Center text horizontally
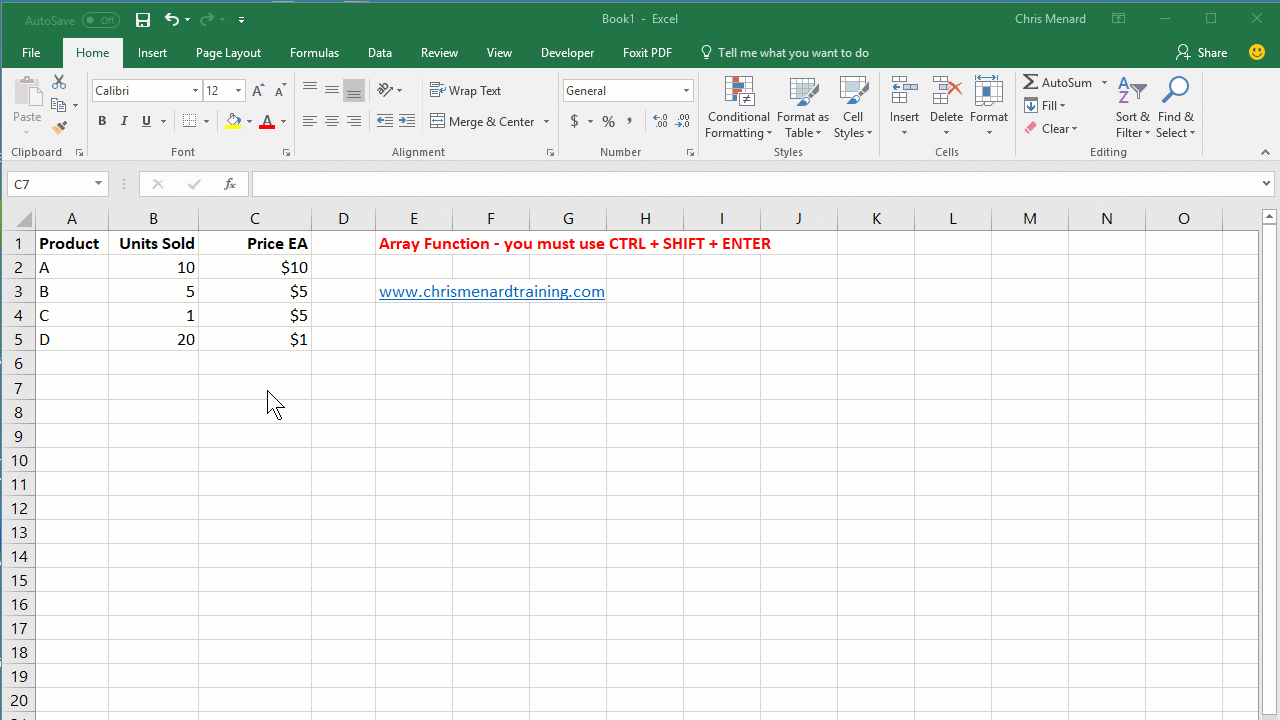The image size is (1280, 720). click(x=332, y=122)
